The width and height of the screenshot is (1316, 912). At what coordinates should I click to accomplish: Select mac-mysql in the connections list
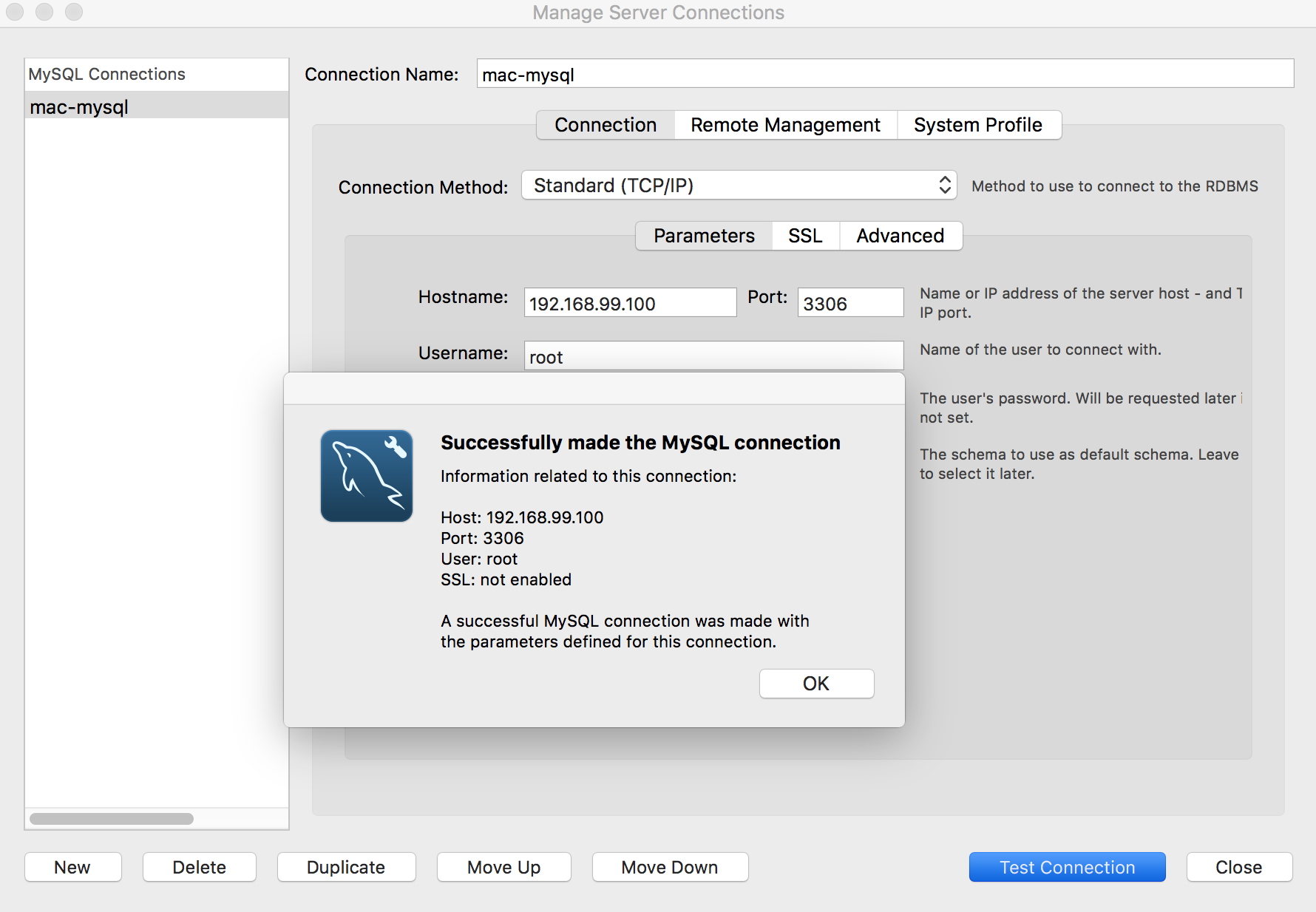pos(157,107)
